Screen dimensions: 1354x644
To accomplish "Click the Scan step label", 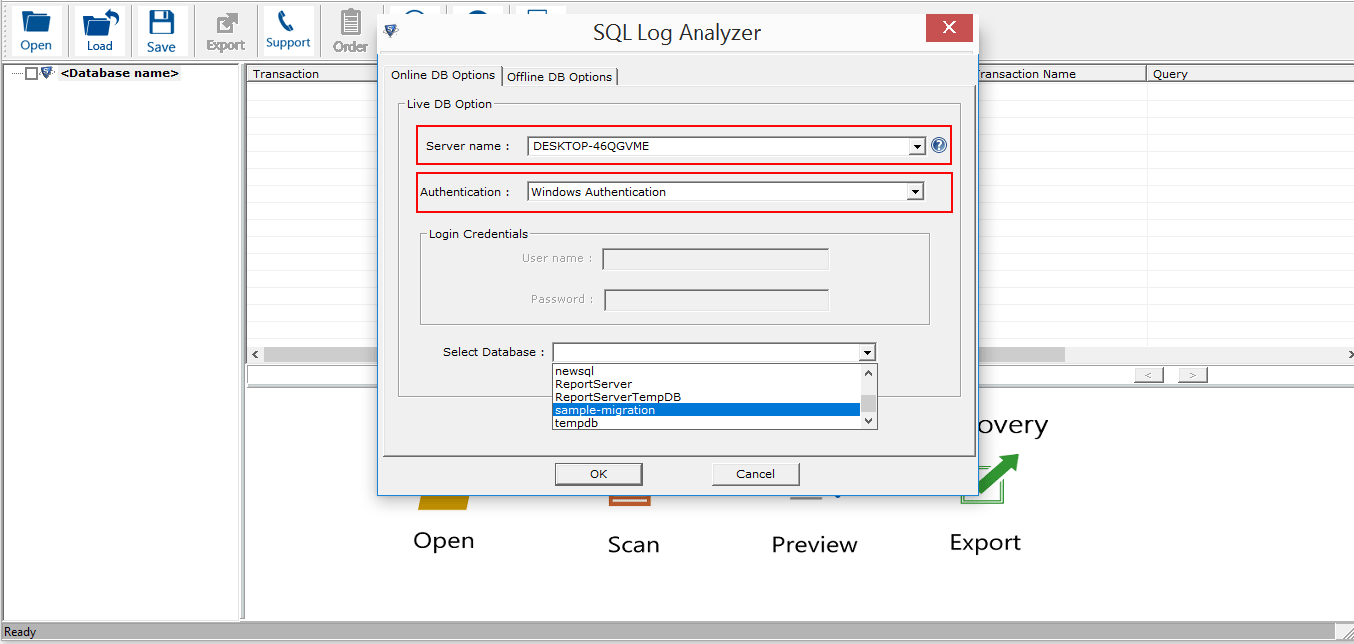I will [x=634, y=545].
